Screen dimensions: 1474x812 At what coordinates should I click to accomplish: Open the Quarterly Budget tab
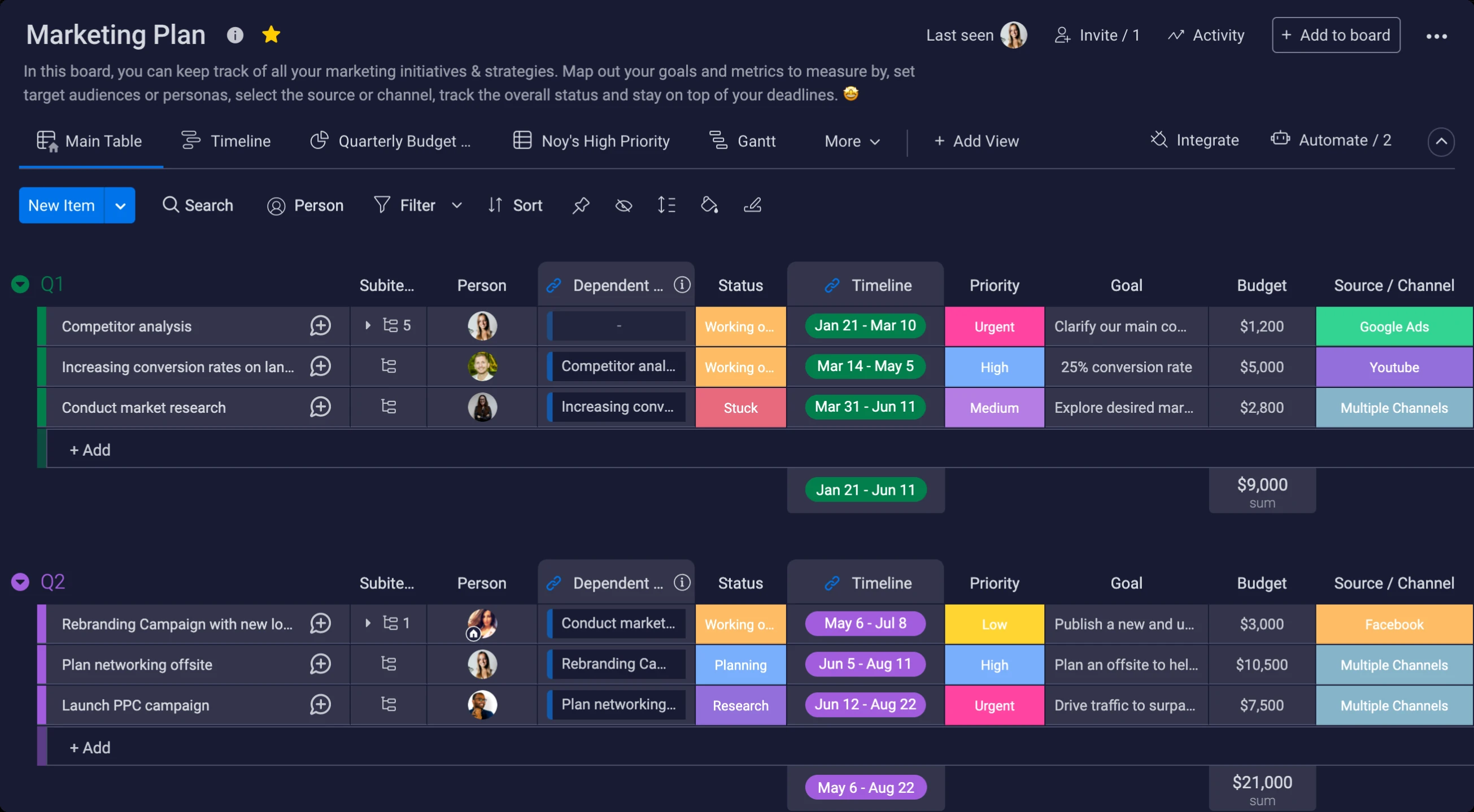pos(390,141)
